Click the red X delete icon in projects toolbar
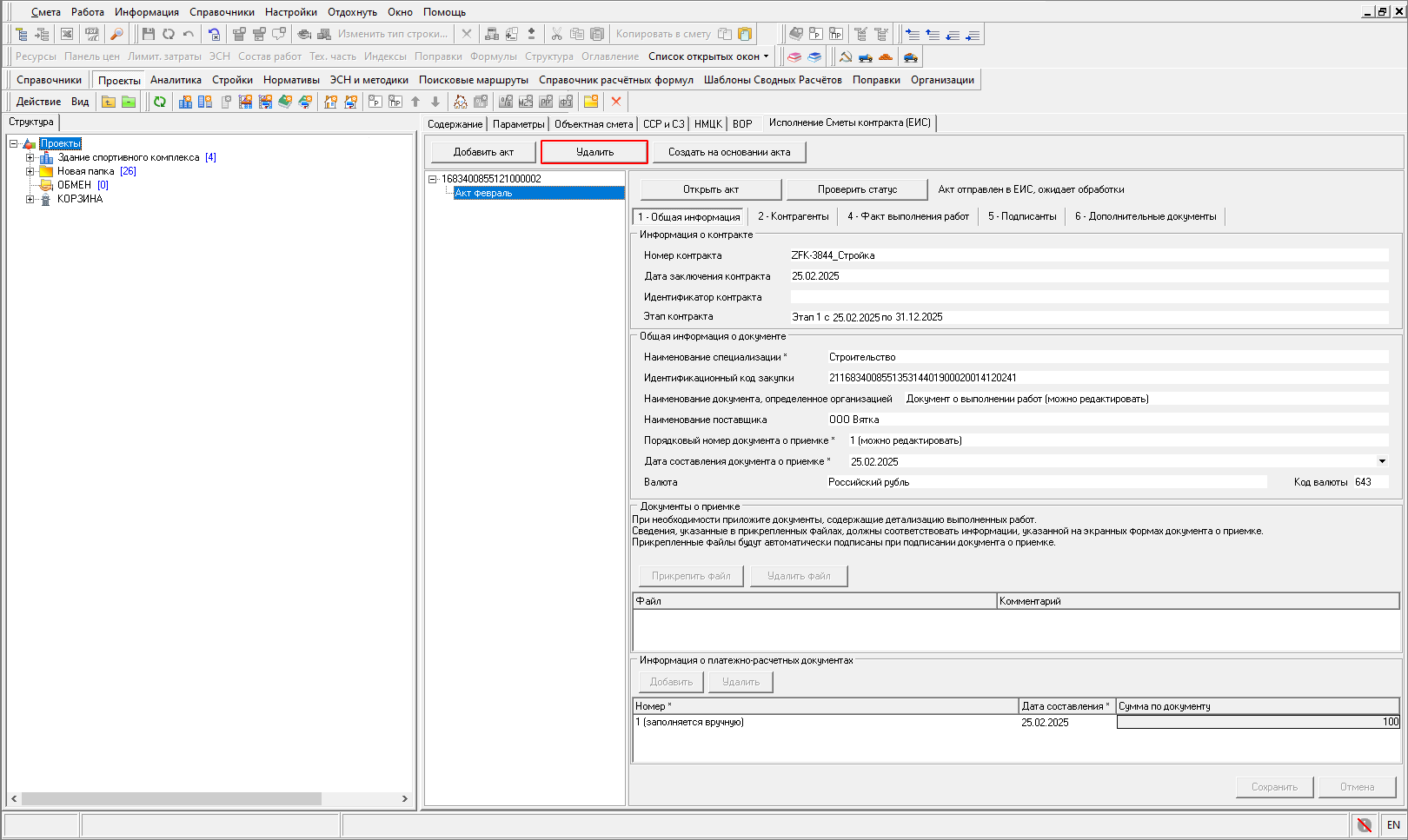The image size is (1408, 840). point(616,102)
